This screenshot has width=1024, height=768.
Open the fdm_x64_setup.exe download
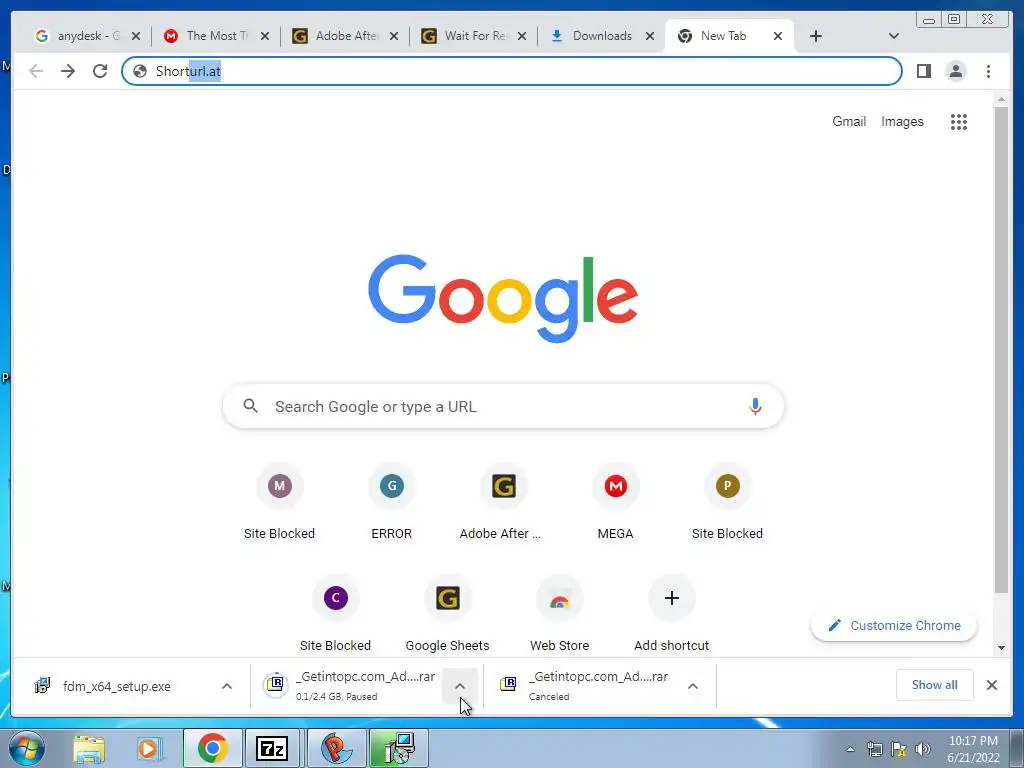[x=118, y=686]
